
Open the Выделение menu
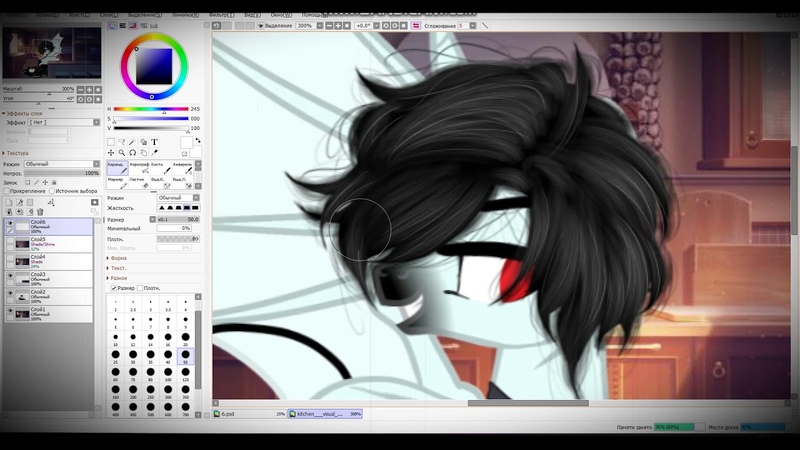tap(144, 15)
